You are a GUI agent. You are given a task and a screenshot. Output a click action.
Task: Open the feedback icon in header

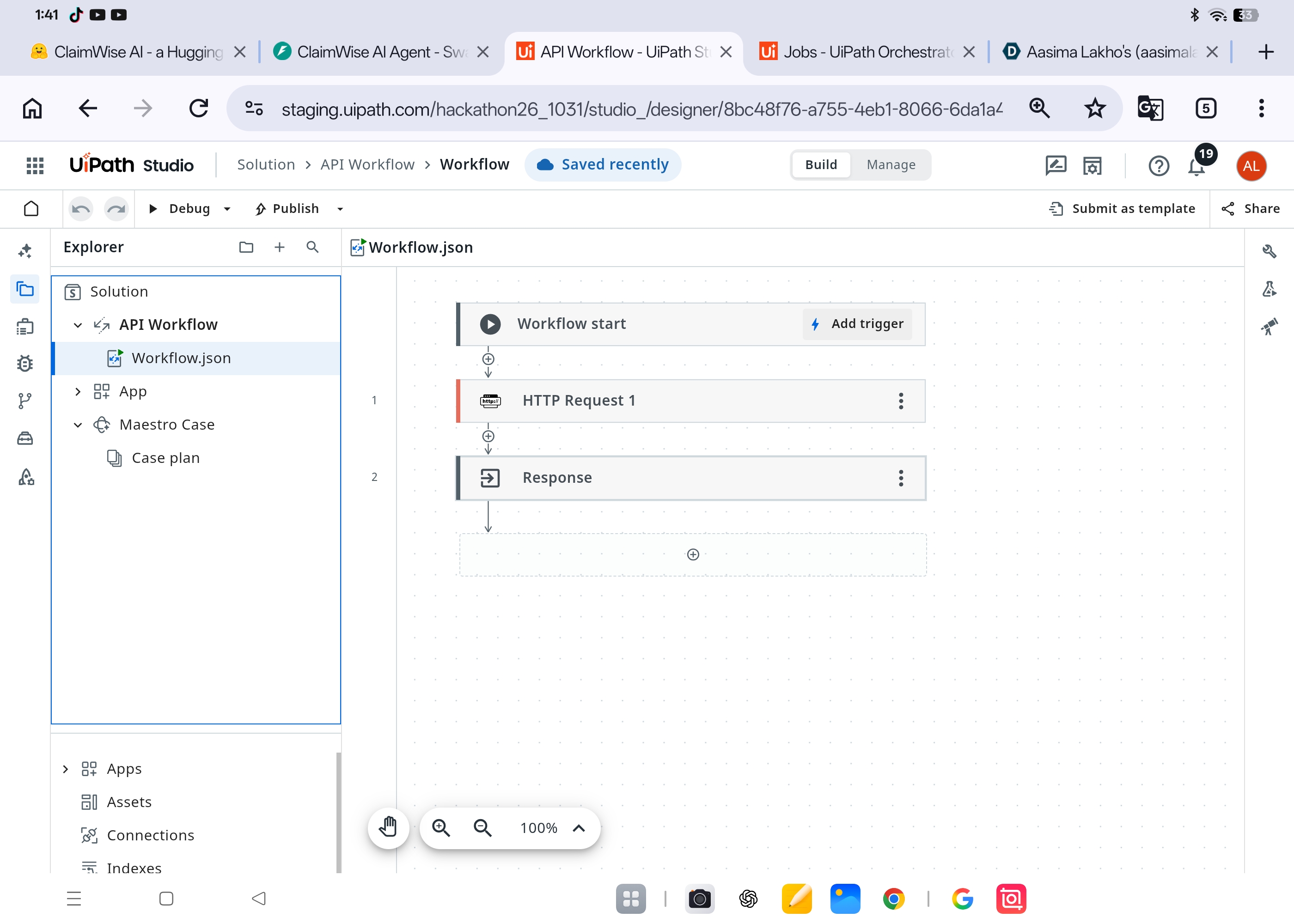[1056, 165]
